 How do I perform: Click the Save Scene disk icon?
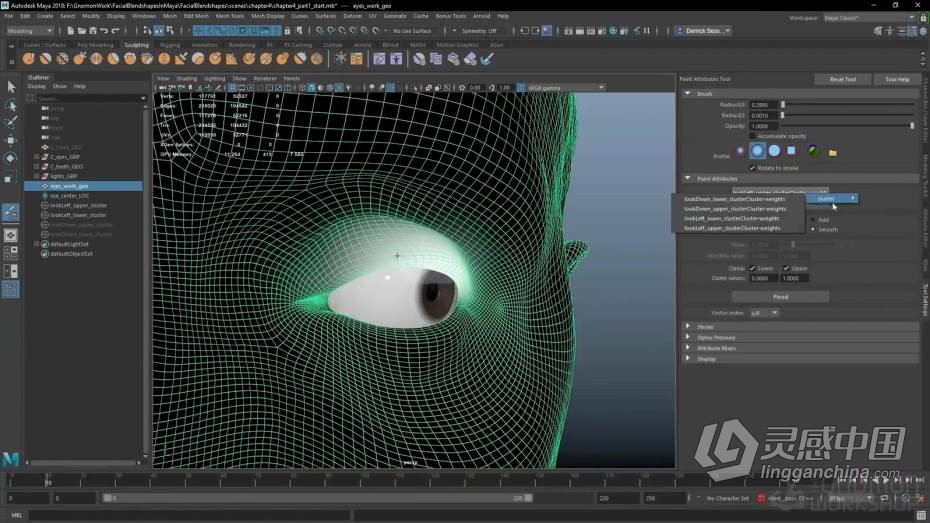93,31
